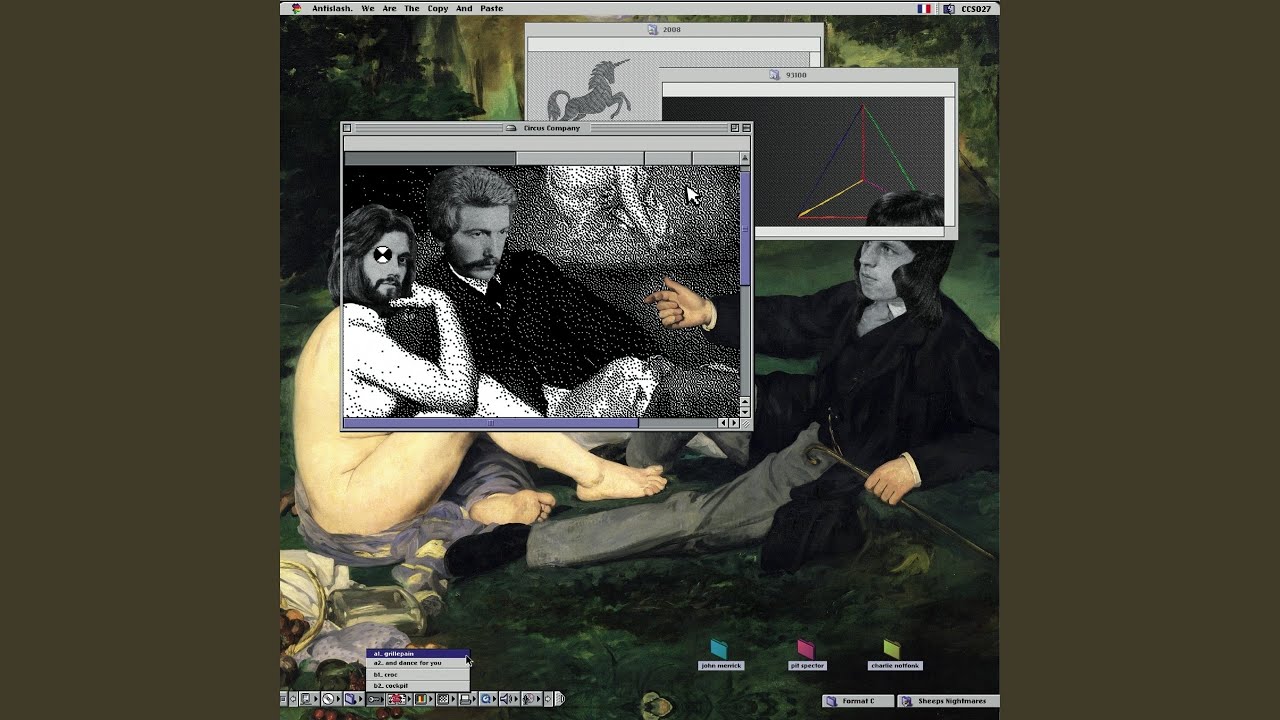Expand the arrow beside the red icon module
This screenshot has width=1280, height=720.
[x=409, y=699]
